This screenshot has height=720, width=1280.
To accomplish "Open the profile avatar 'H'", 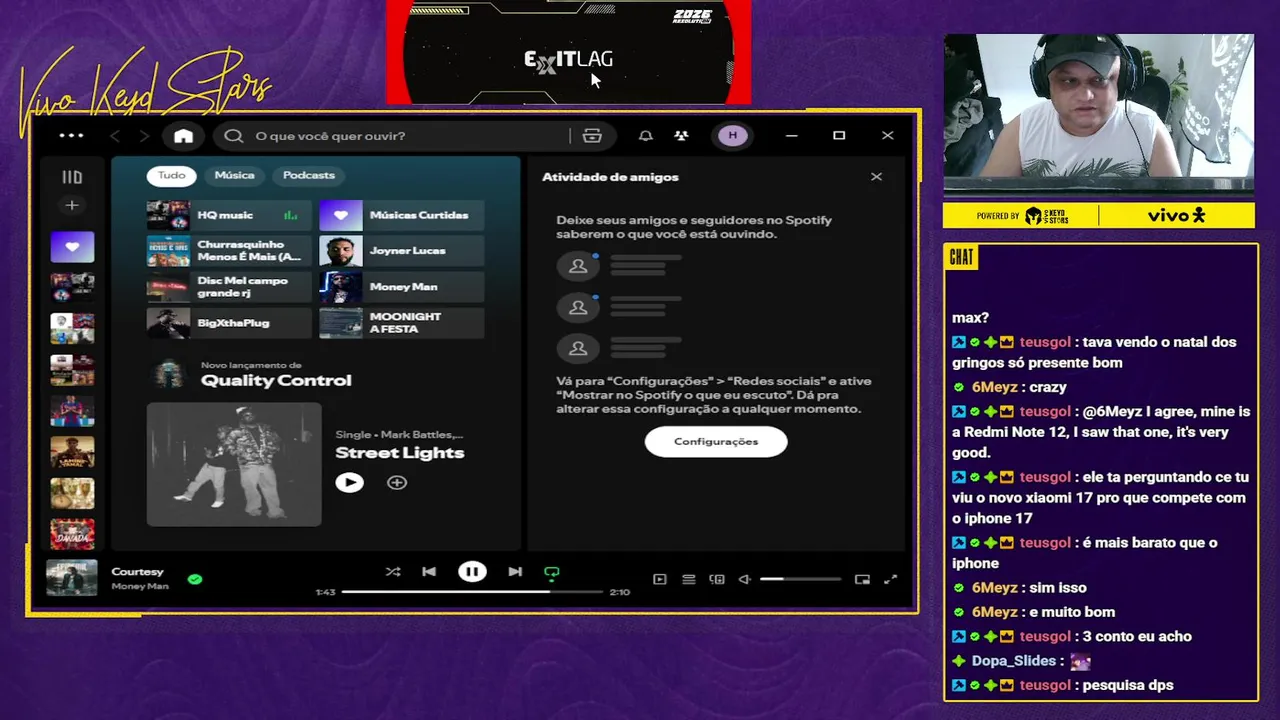I will pos(732,136).
